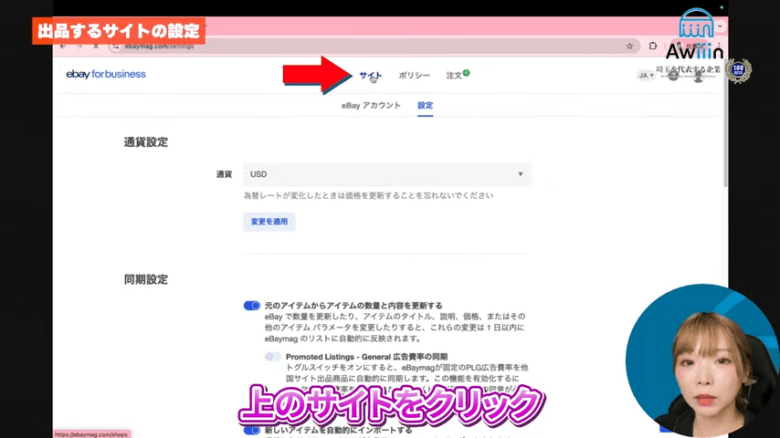This screenshot has width=780, height=438.
Task: Bookmark the page with star icon
Action: 629,46
